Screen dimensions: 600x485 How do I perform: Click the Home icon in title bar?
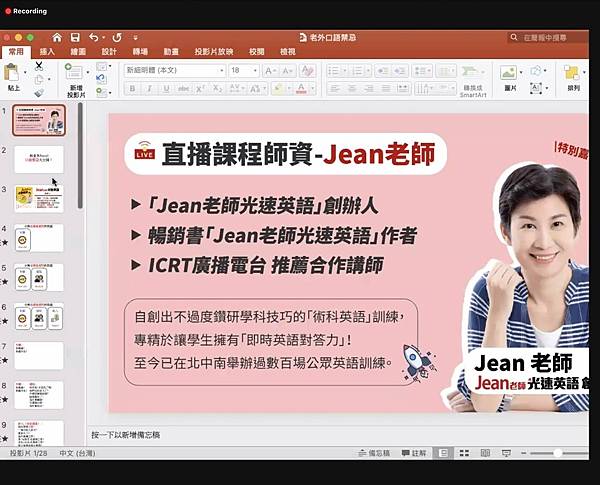[x=57, y=38]
